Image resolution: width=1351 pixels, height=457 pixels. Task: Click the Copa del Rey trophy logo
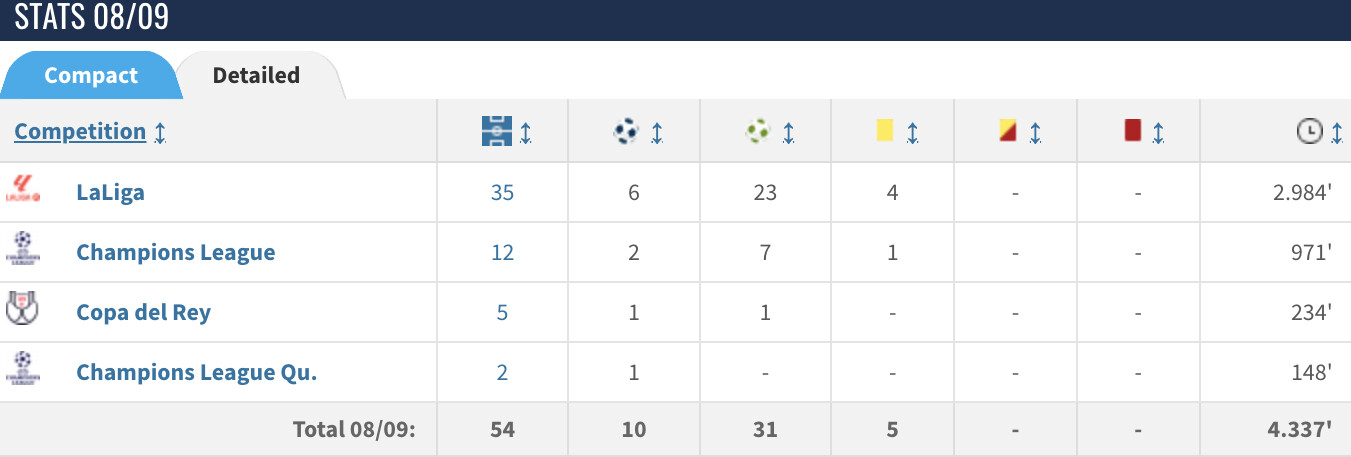[22, 311]
